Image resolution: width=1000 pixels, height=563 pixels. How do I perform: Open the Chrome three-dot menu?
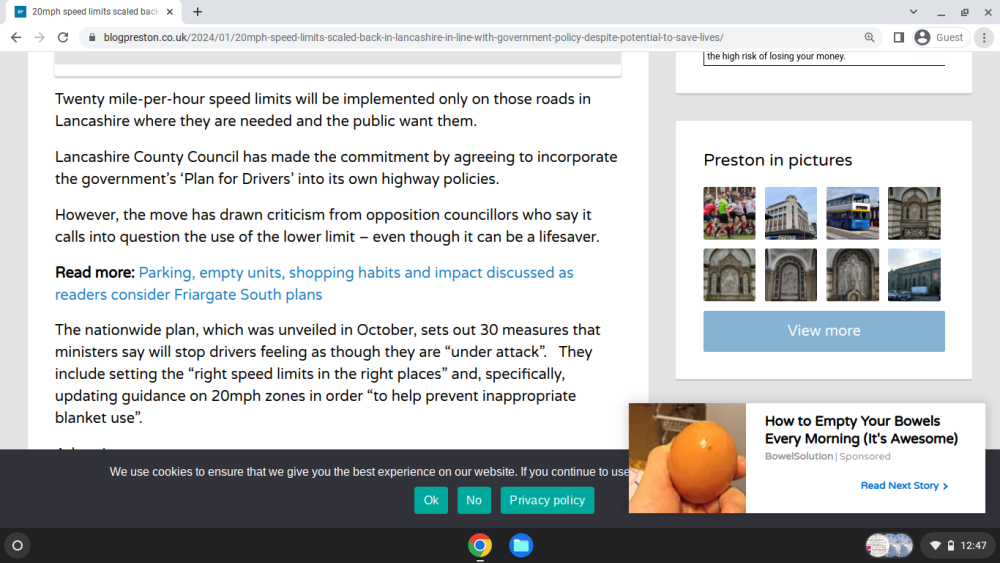[x=984, y=38]
